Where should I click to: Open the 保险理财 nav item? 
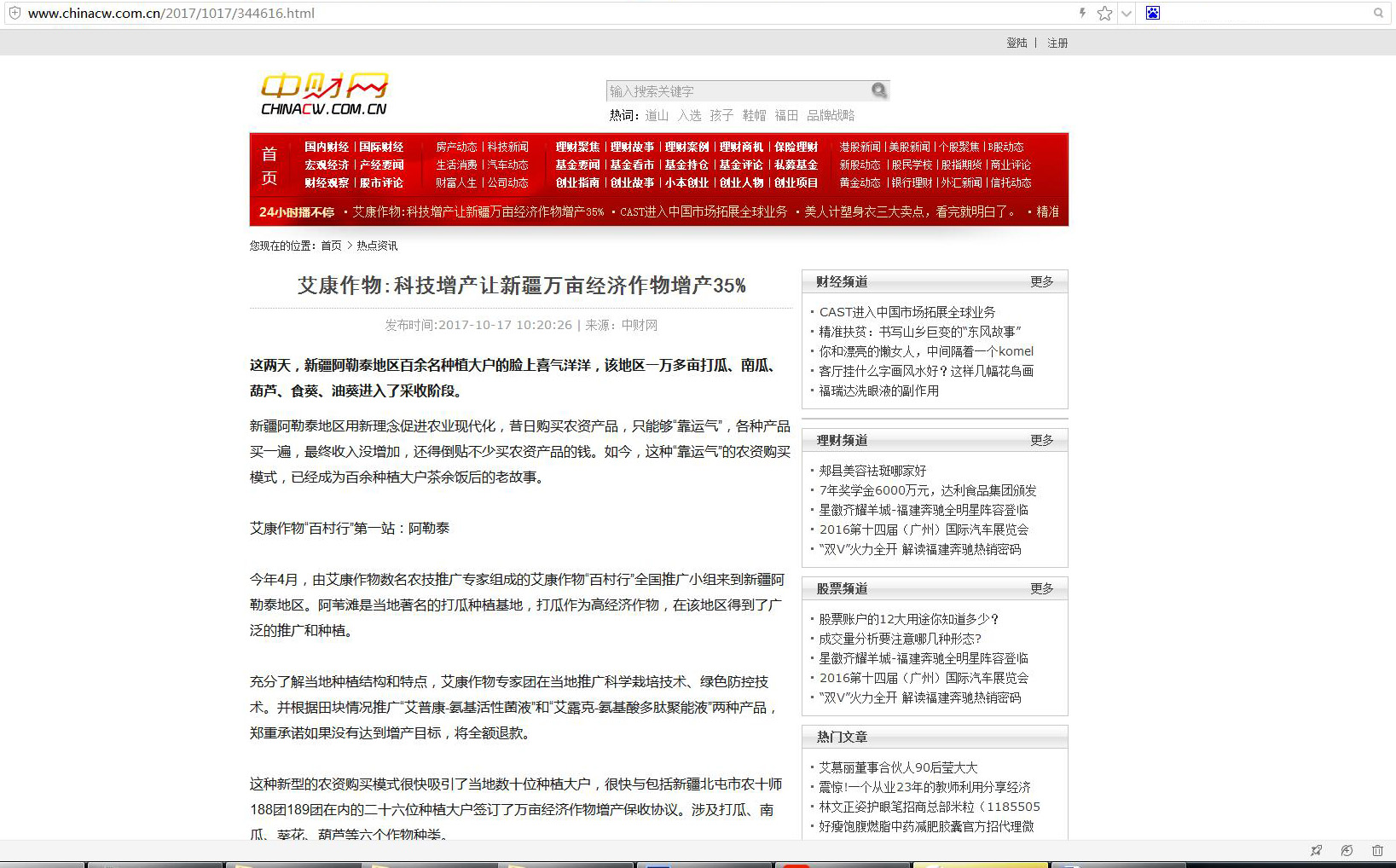coord(796,147)
